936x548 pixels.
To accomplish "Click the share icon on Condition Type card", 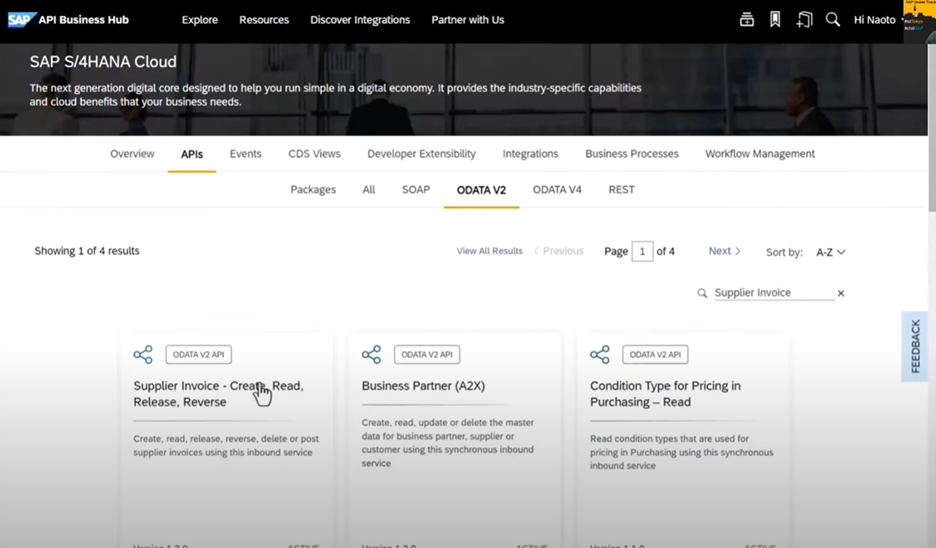I will point(600,355).
